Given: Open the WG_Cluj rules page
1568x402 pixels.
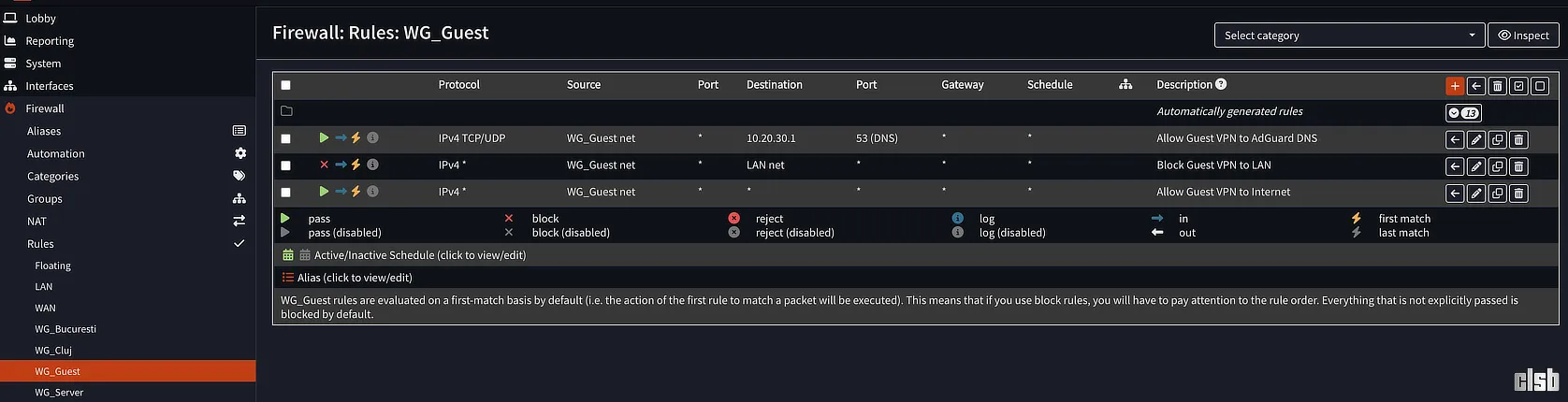Looking at the screenshot, I should pos(53,351).
